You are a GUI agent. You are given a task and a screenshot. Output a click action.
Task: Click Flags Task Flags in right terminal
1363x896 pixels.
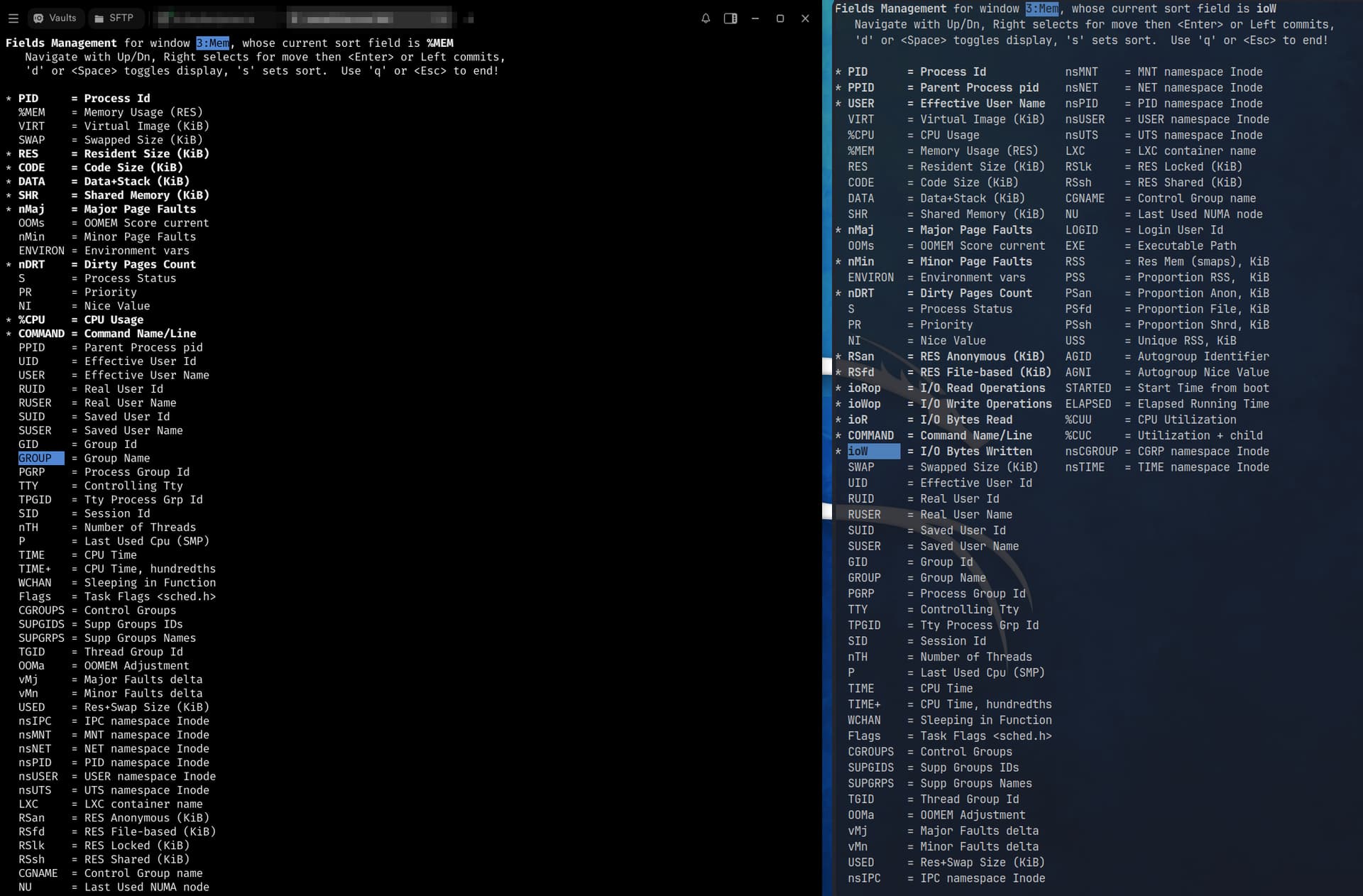point(950,736)
